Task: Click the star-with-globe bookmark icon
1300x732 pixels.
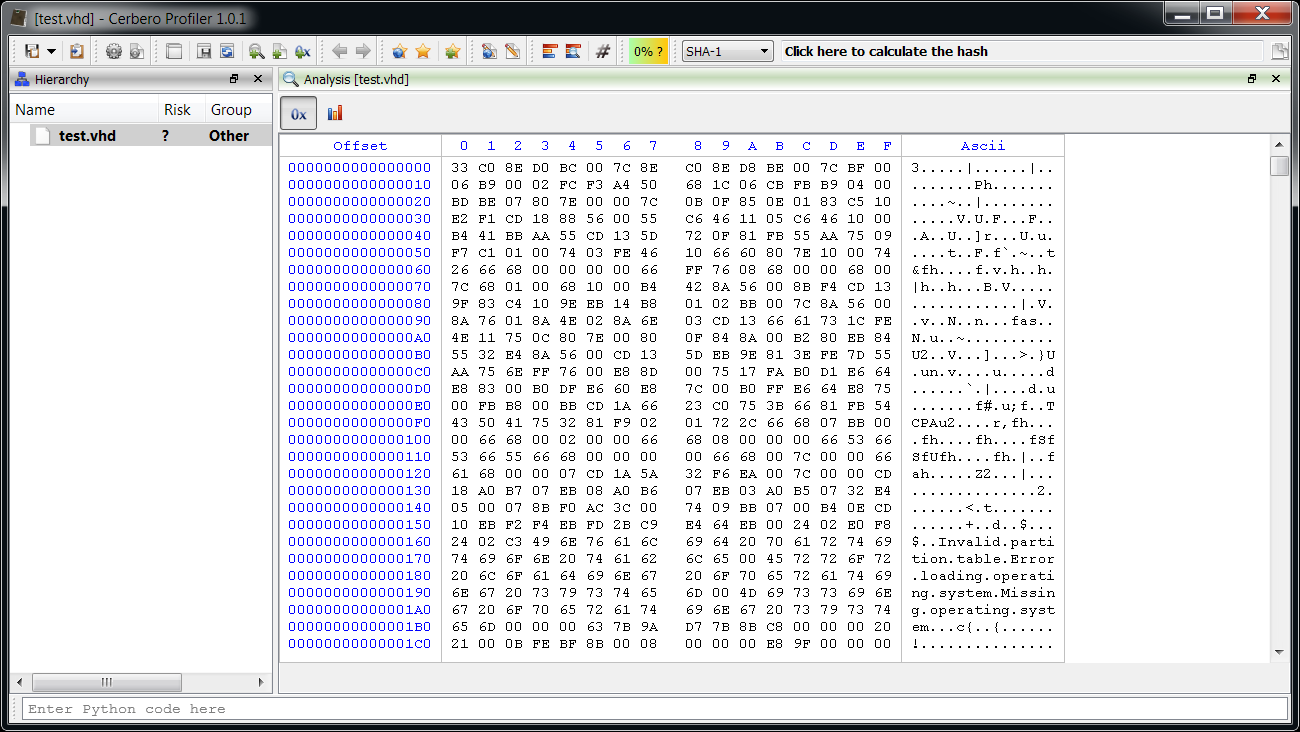Action: tap(399, 51)
